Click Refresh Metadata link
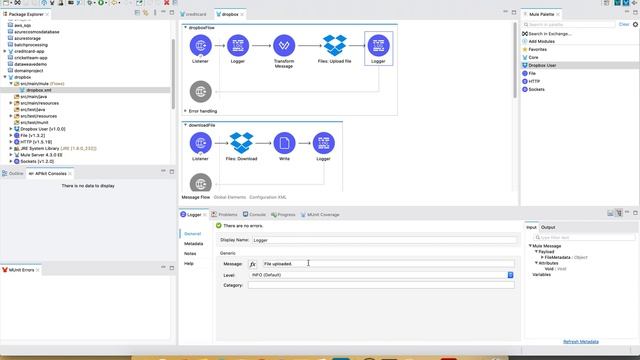 tap(581, 342)
